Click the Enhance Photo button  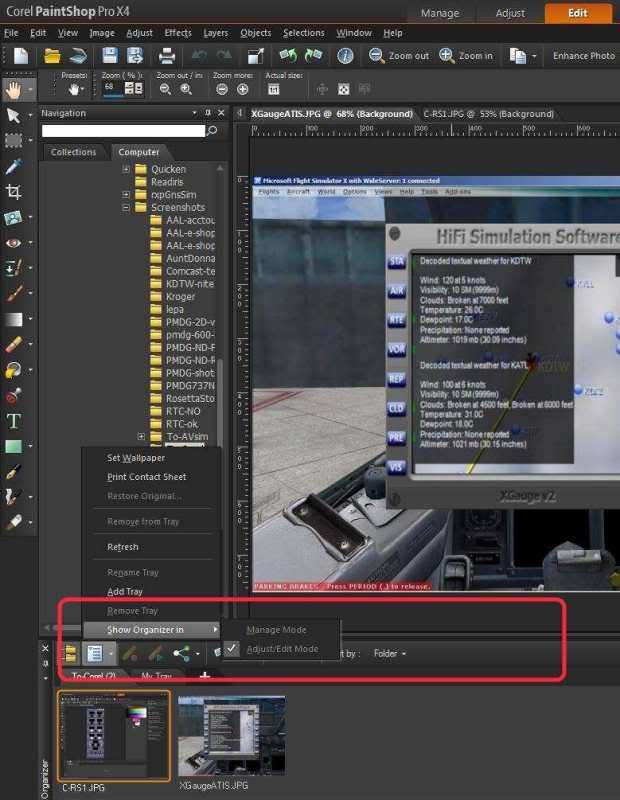click(584, 56)
